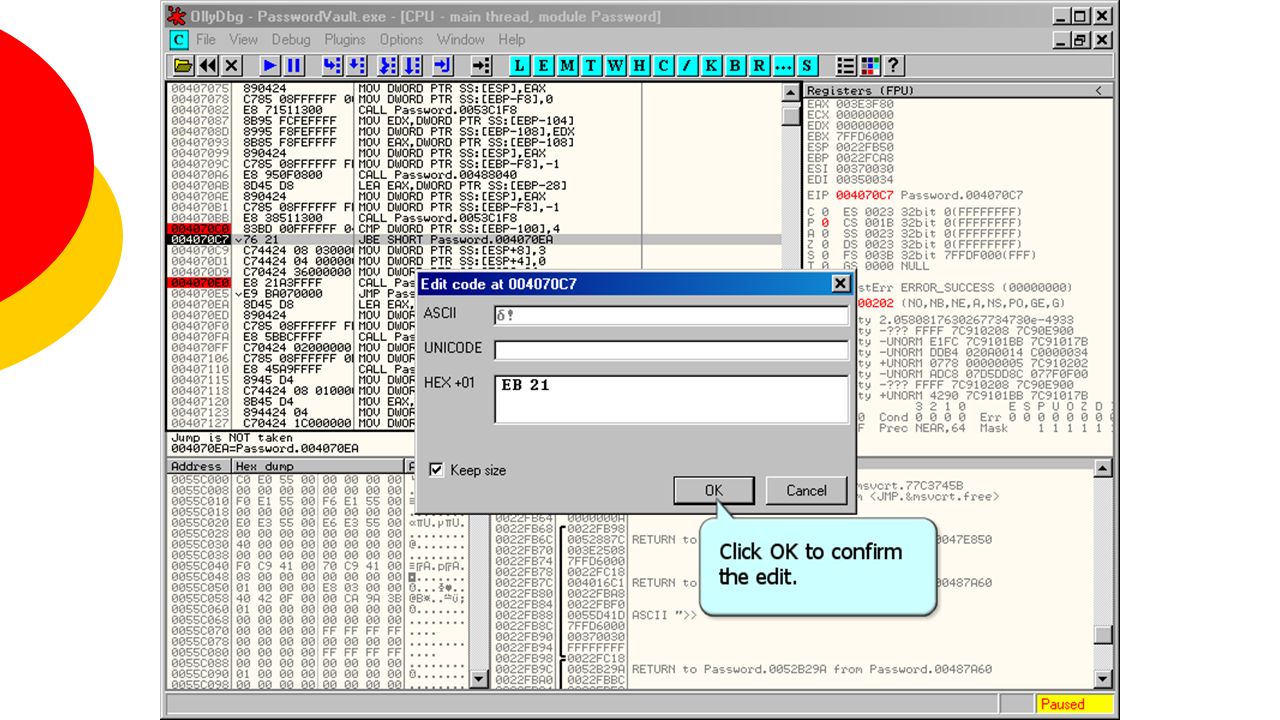The height and width of the screenshot is (720, 1280).
Task: Open Source S button
Action: tap(807, 66)
